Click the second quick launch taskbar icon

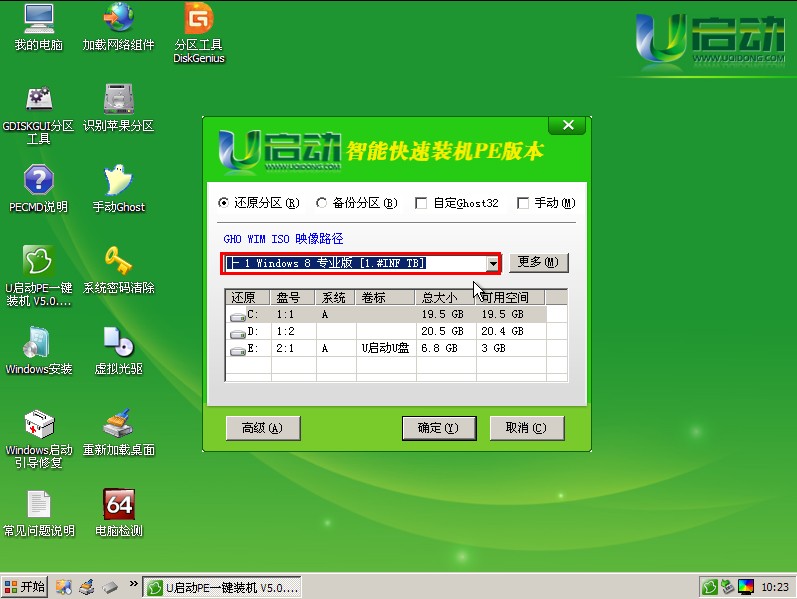tap(87, 587)
